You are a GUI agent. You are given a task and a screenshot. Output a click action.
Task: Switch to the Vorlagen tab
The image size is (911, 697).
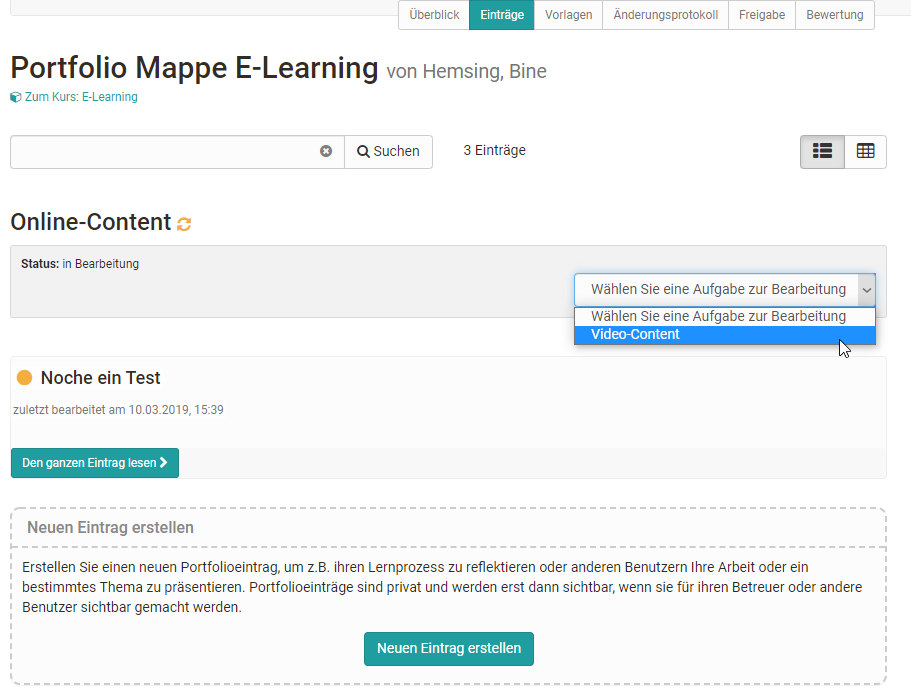(x=568, y=15)
